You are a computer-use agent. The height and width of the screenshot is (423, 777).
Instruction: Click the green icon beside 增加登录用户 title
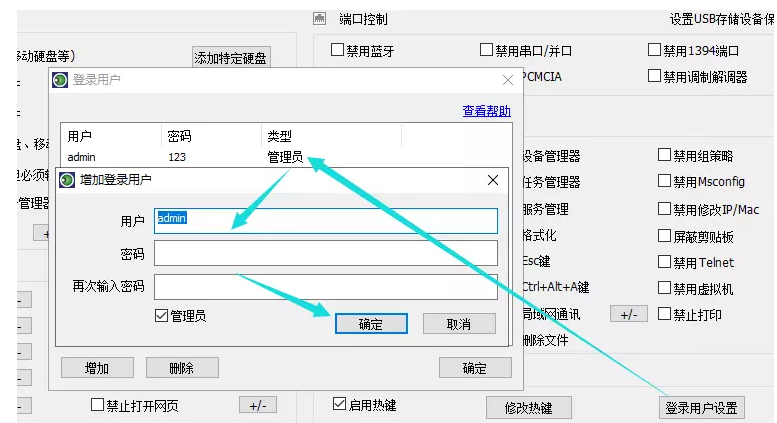(67, 180)
